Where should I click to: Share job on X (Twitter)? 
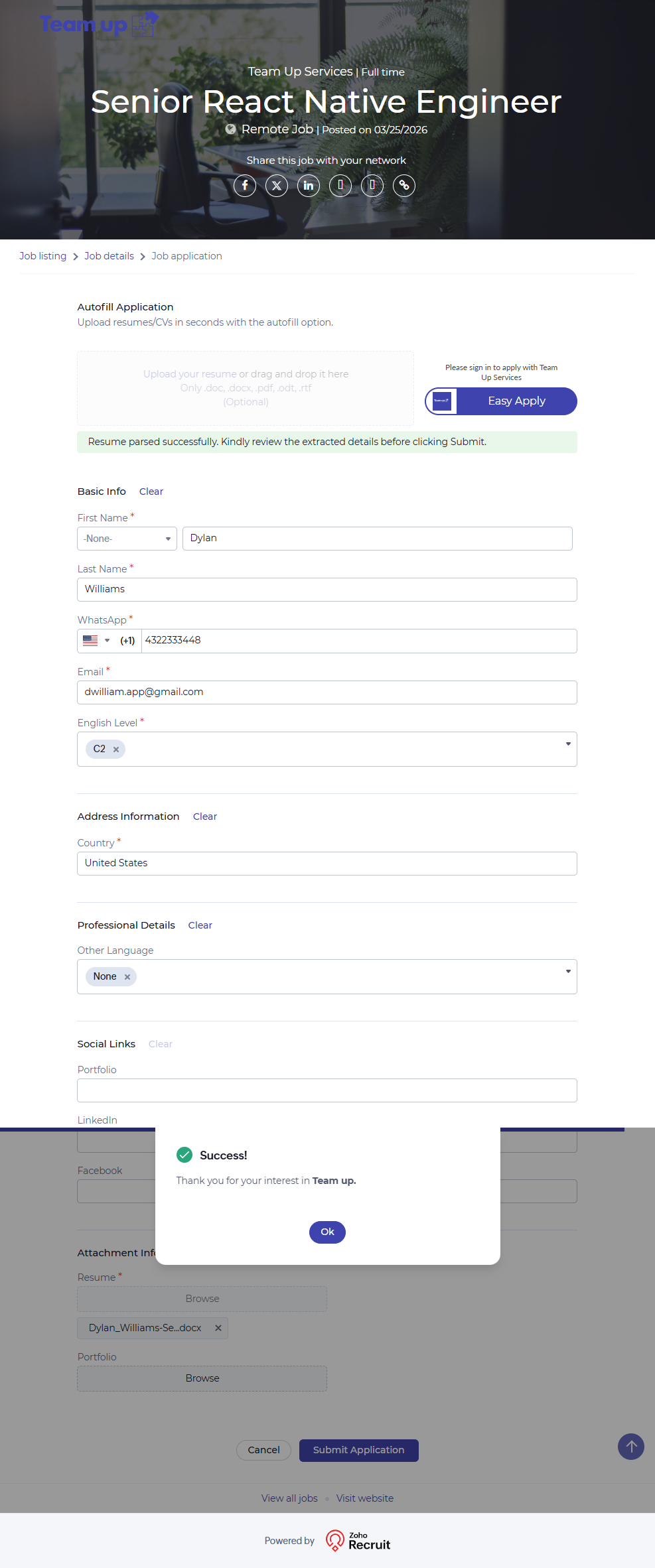277,186
